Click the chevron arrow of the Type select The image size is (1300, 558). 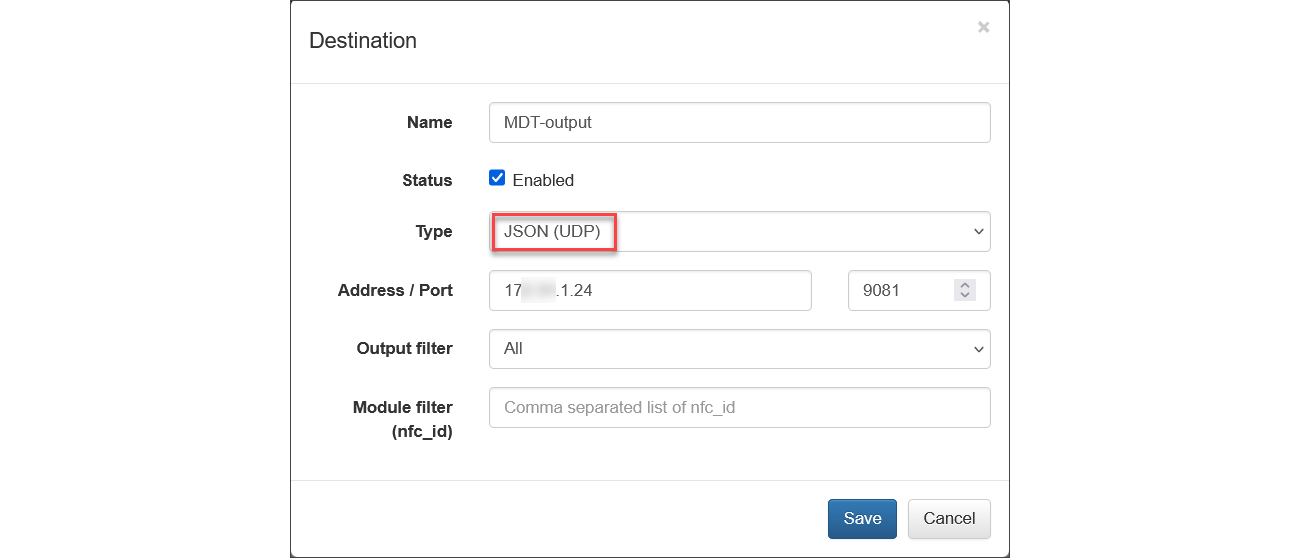pyautogui.click(x=977, y=232)
